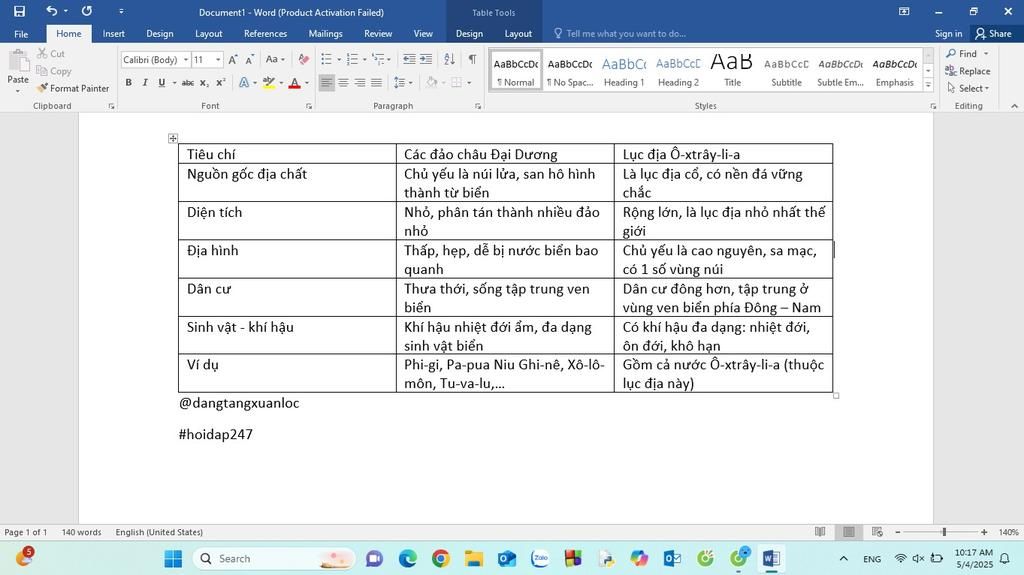1024x575 pixels.
Task: Toggle Italic formatting
Action: (x=145, y=83)
